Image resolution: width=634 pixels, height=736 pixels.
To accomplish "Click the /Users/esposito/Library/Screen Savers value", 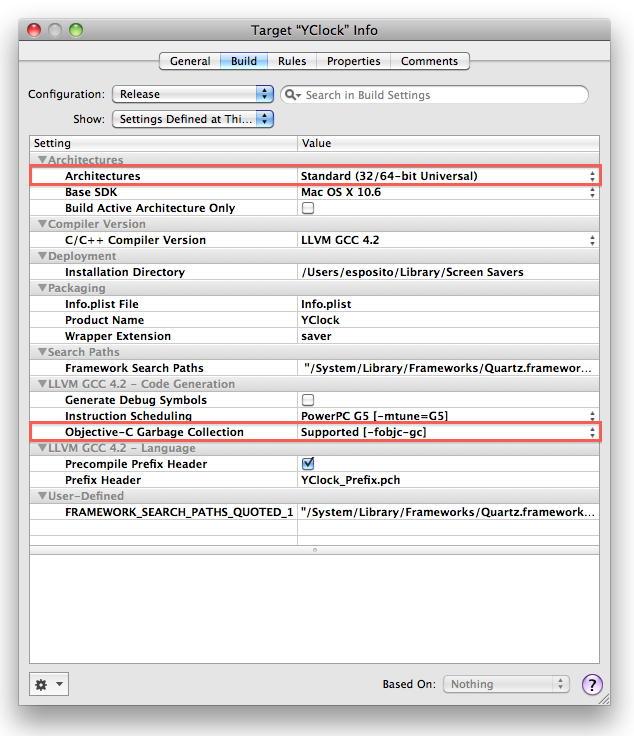I will [x=412, y=272].
